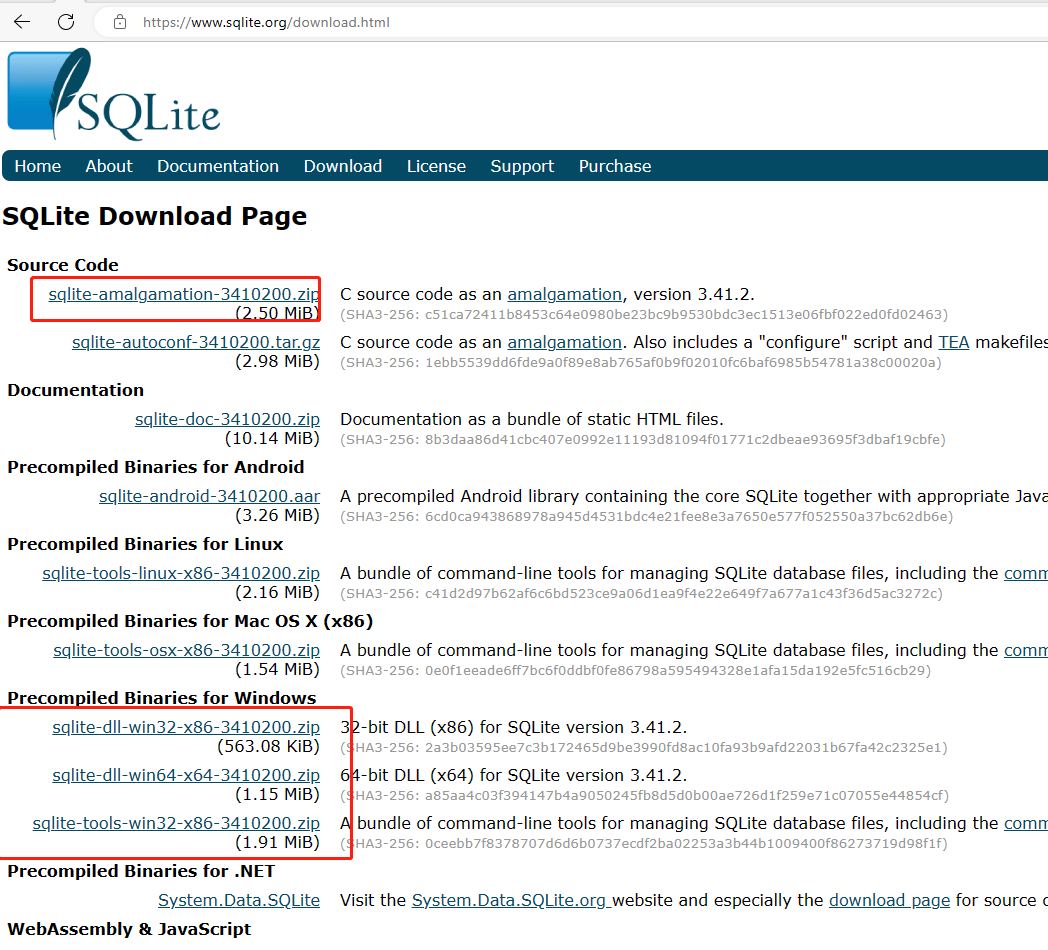Go to Documentation in nav bar

218,166
